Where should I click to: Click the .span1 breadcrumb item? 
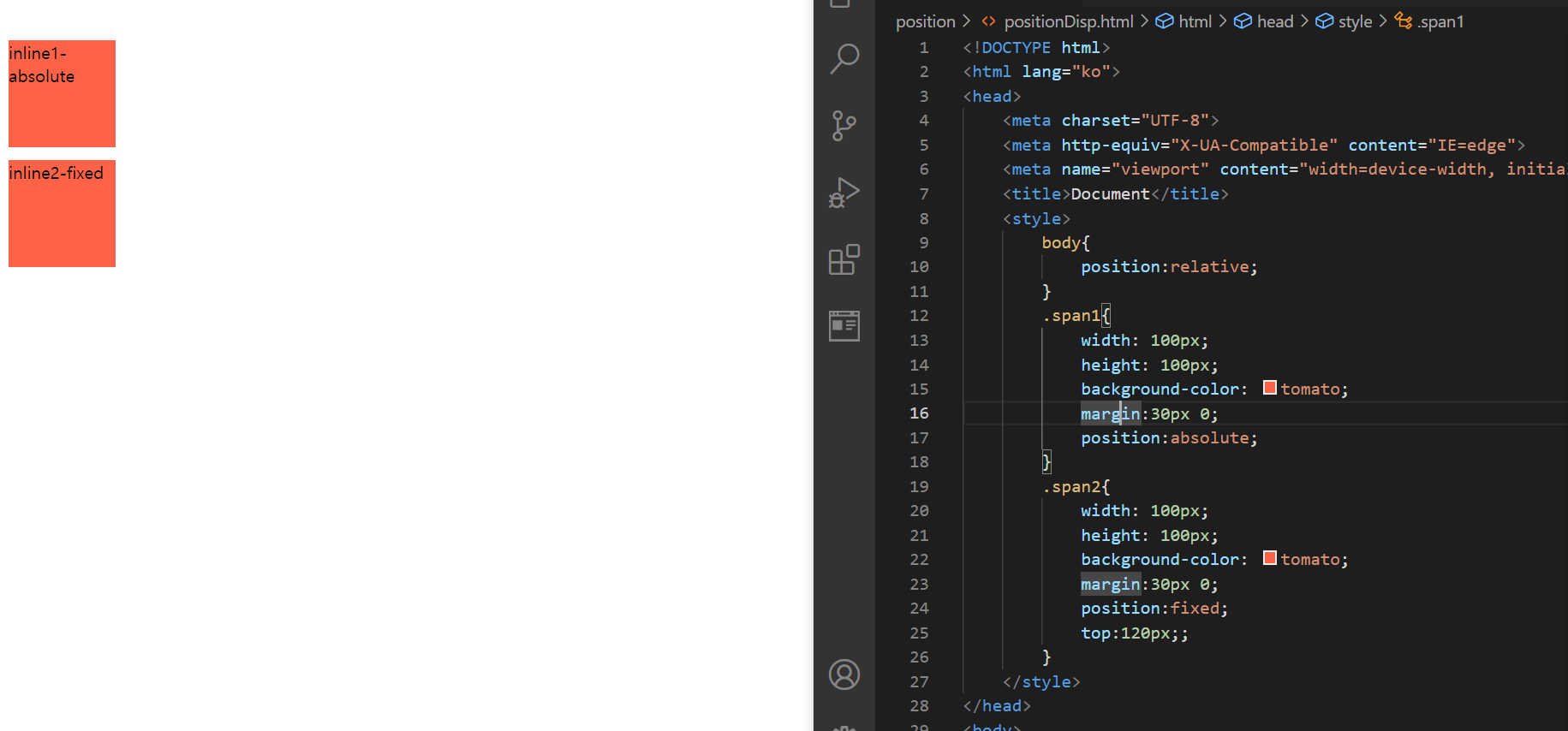point(1429,21)
